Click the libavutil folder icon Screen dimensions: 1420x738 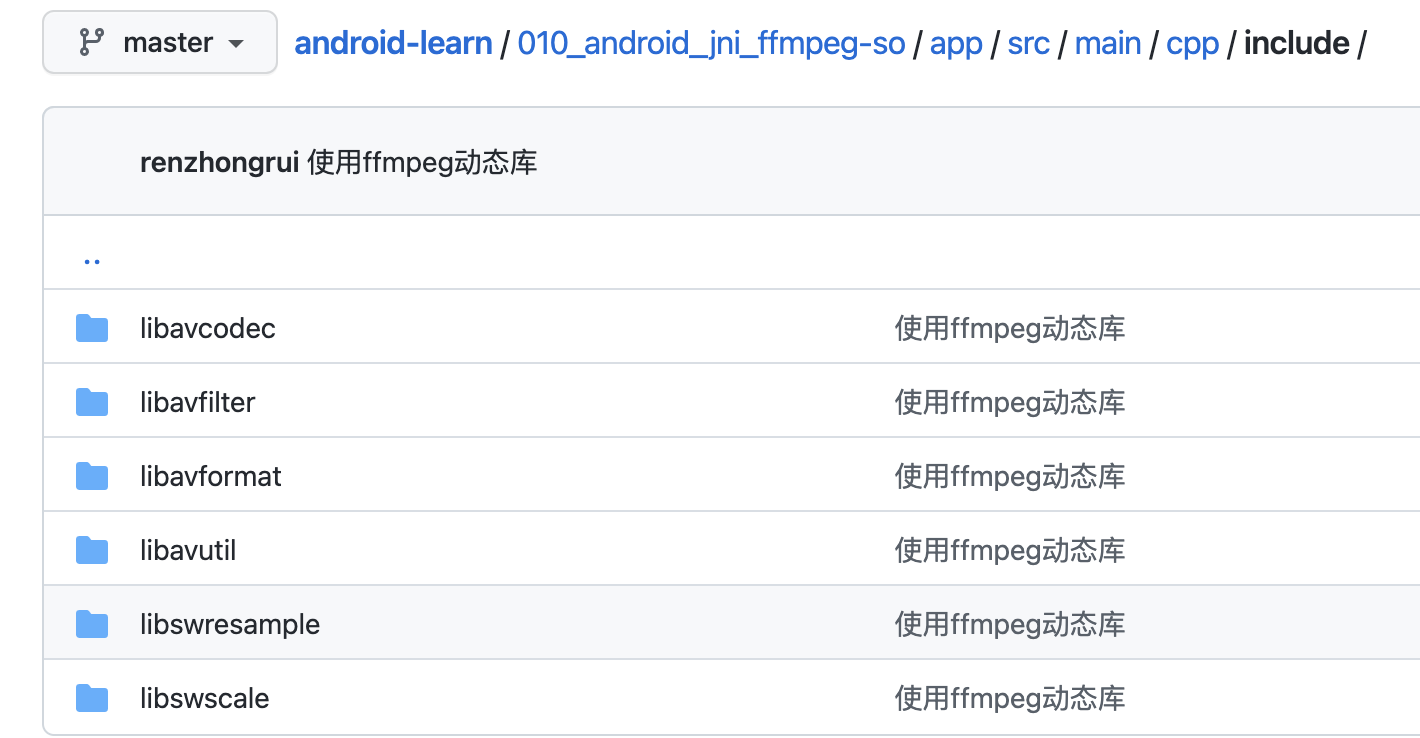tap(92, 550)
